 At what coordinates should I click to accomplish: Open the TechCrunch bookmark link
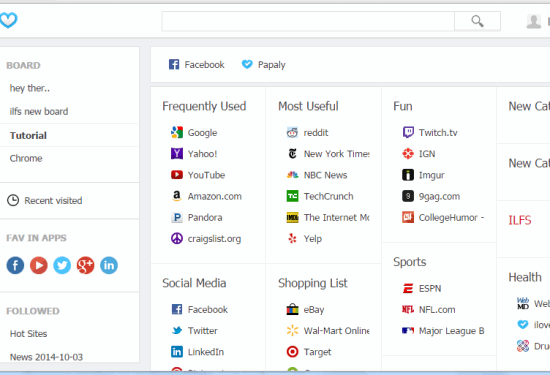point(329,196)
